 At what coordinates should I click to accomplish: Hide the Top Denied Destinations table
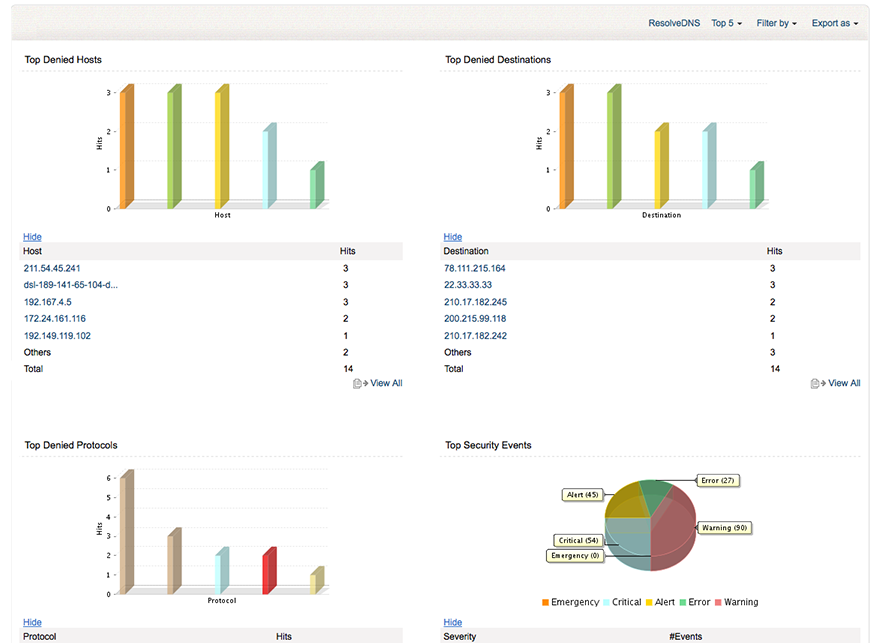point(453,237)
